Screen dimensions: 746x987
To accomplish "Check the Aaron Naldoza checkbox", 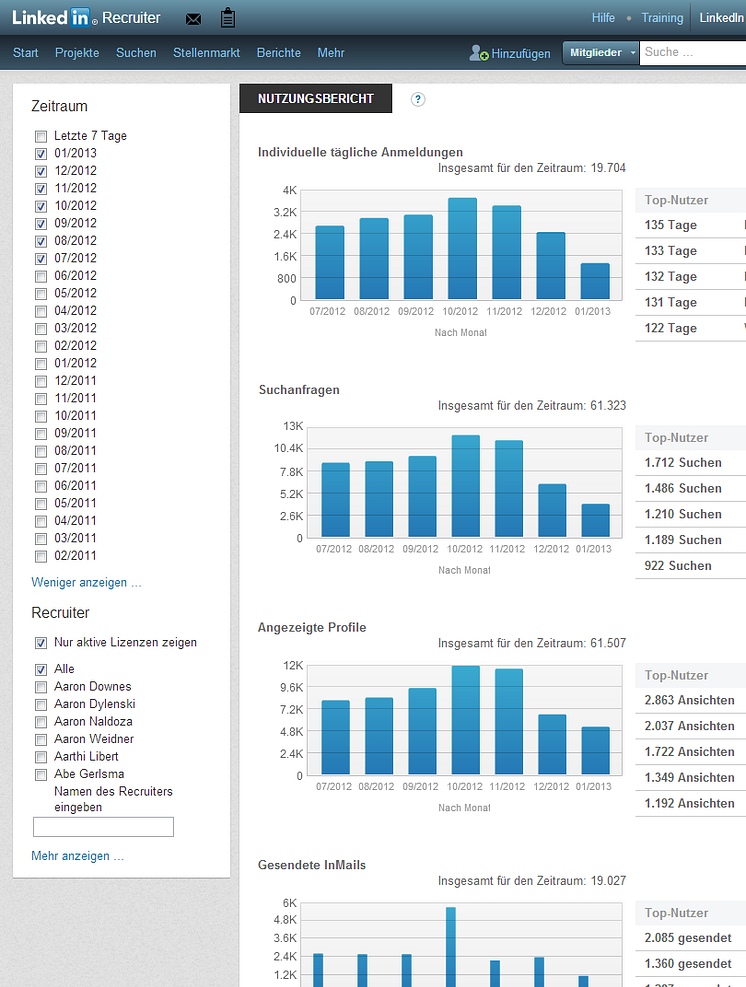I will [x=41, y=722].
